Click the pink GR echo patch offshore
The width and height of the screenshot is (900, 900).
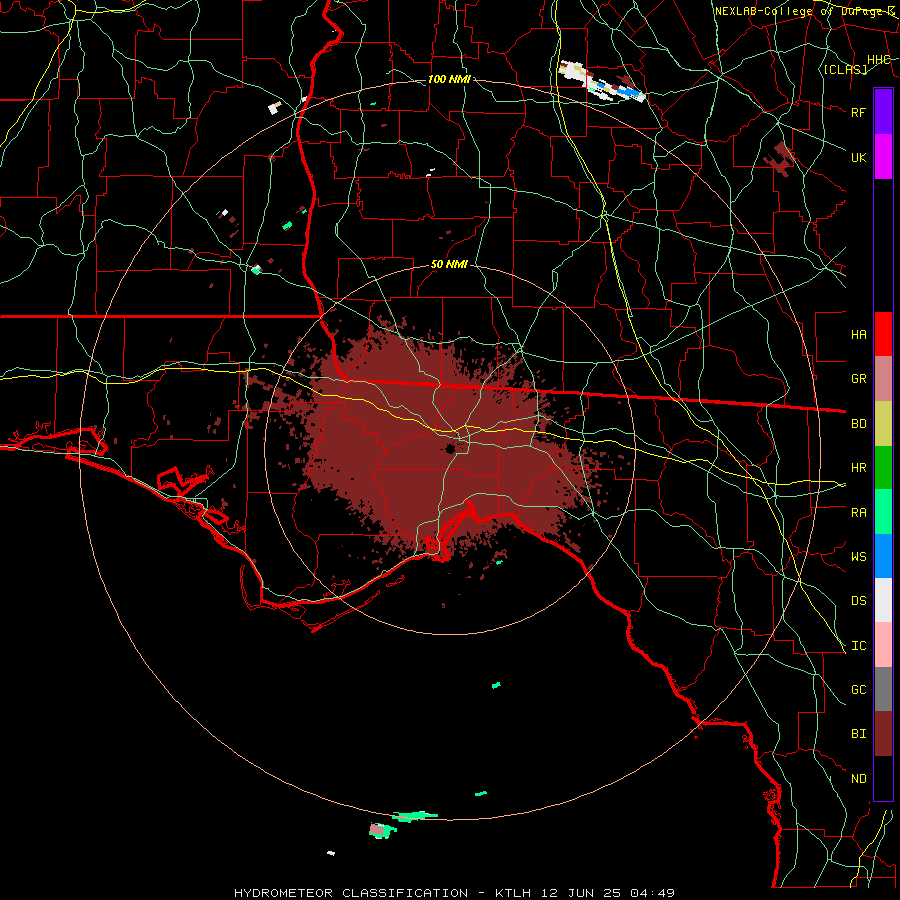377,829
